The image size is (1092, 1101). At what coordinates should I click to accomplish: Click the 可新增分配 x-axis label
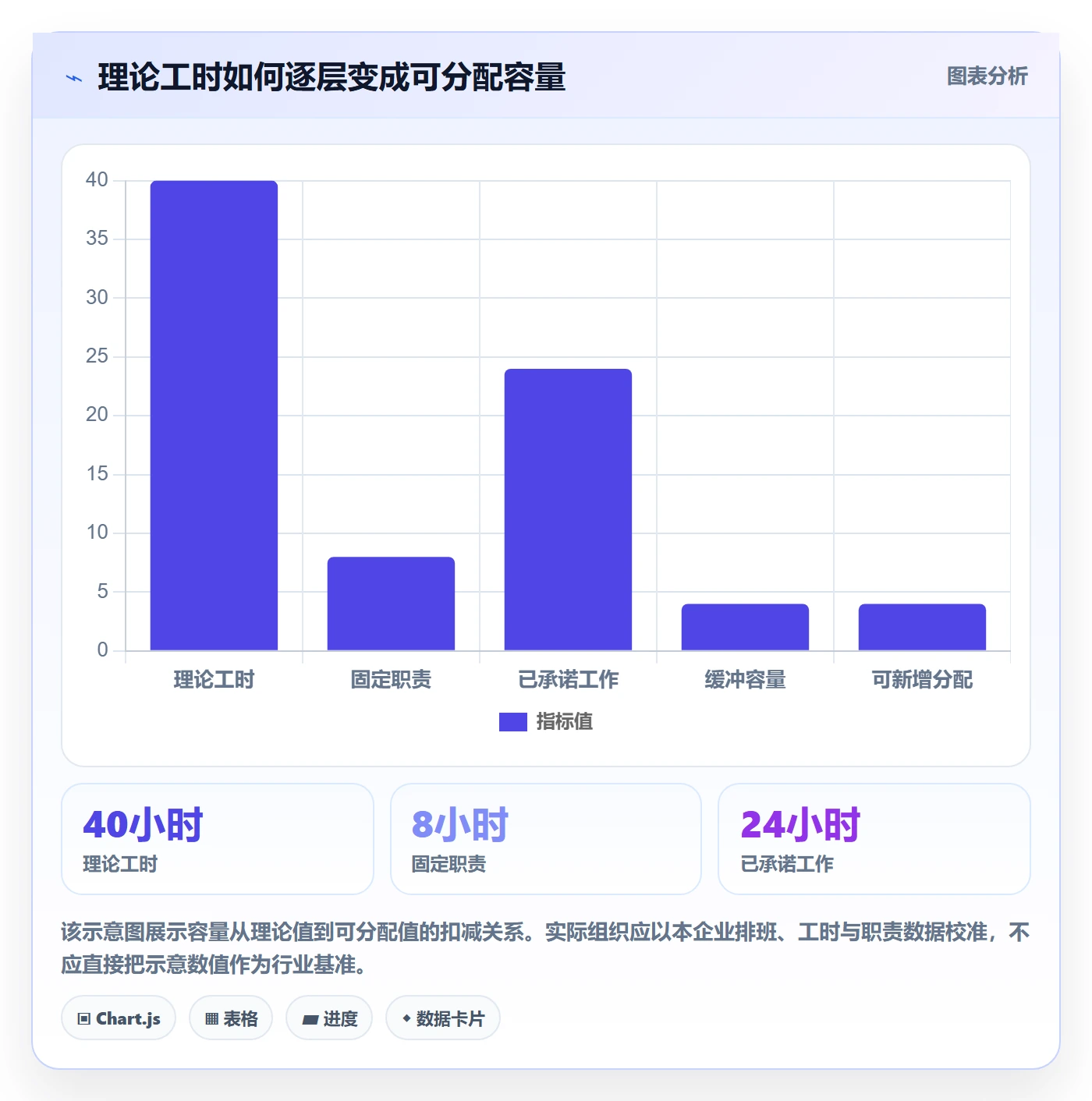point(922,680)
